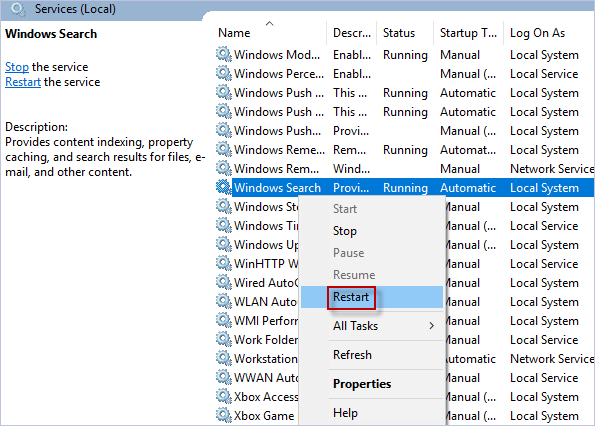This screenshot has height=426, width=595.
Task: Select the Windows Mod... service name
Action: (277, 55)
